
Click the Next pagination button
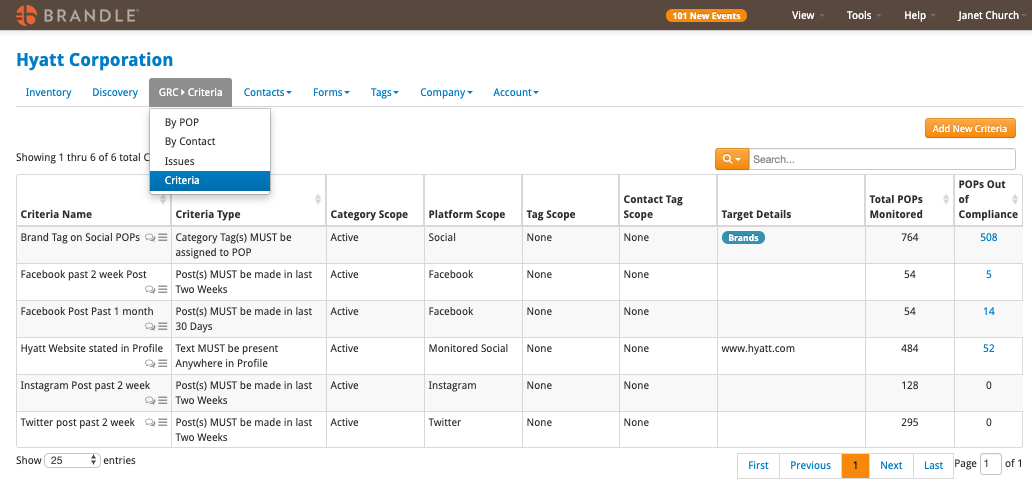[891, 465]
